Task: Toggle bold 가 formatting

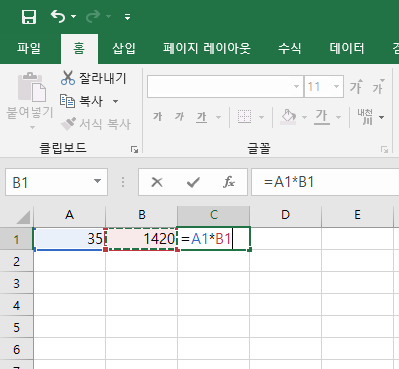Action: (157, 117)
